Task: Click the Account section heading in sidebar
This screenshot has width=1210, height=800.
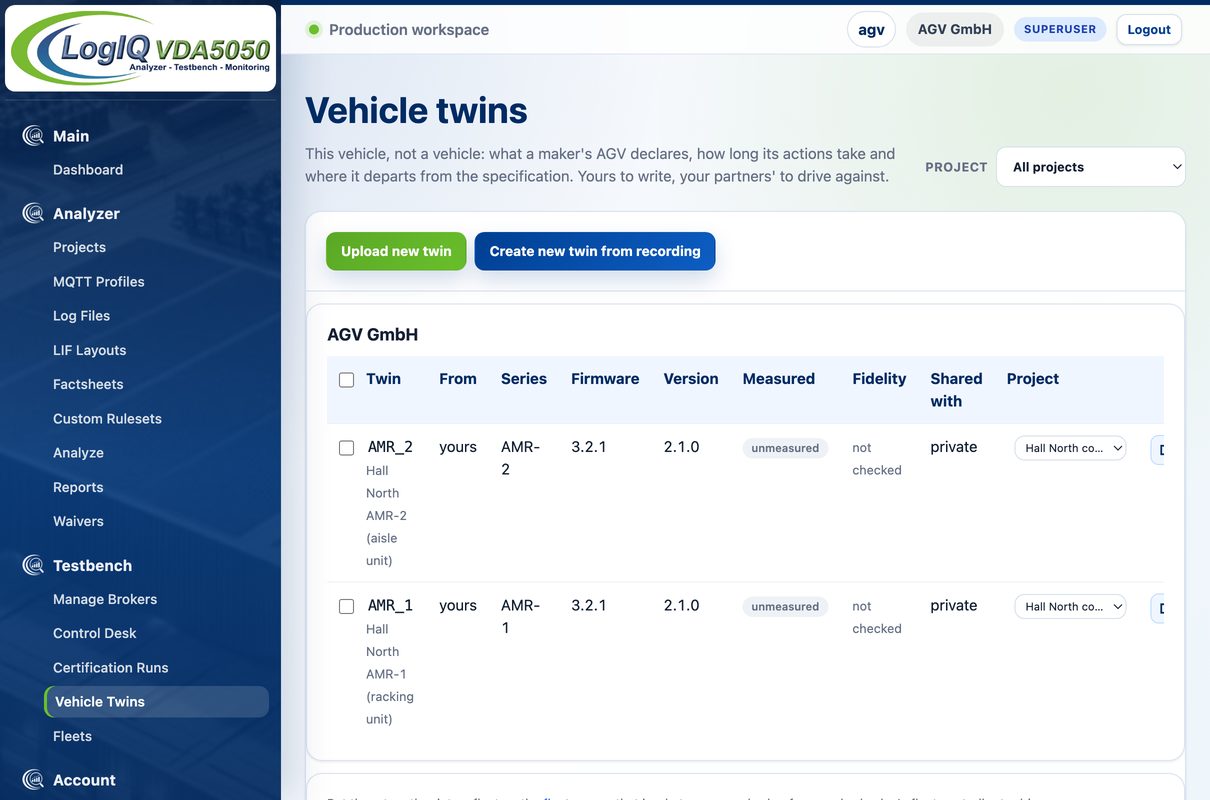Action: 84,780
